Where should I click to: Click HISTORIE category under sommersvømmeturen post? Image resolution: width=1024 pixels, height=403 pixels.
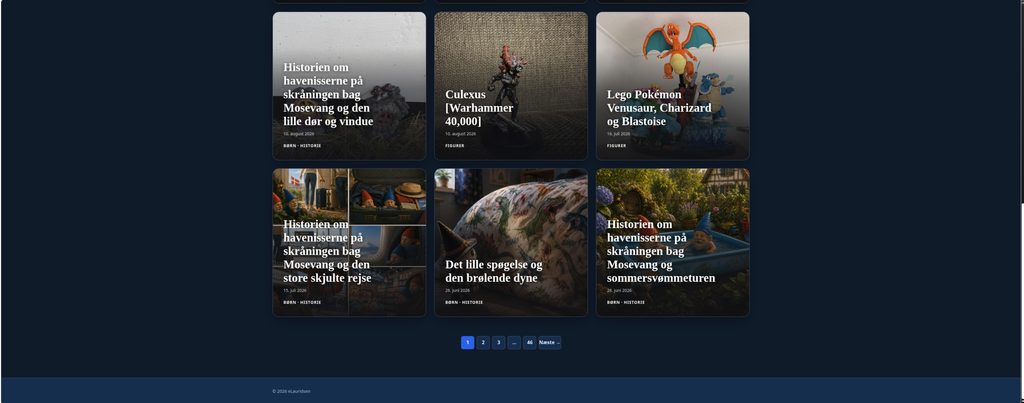634,302
